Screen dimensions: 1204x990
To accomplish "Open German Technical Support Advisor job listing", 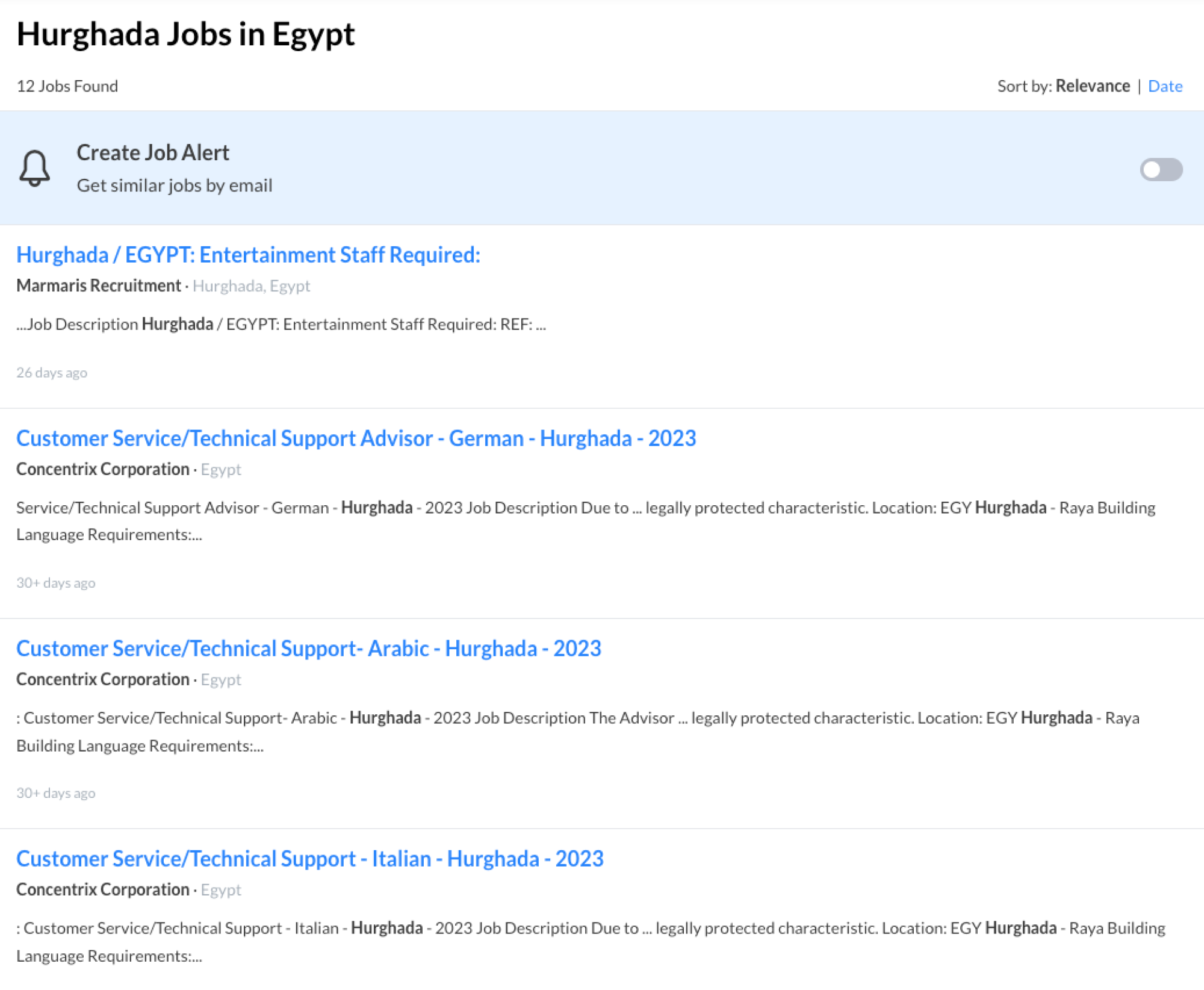I will (356, 438).
